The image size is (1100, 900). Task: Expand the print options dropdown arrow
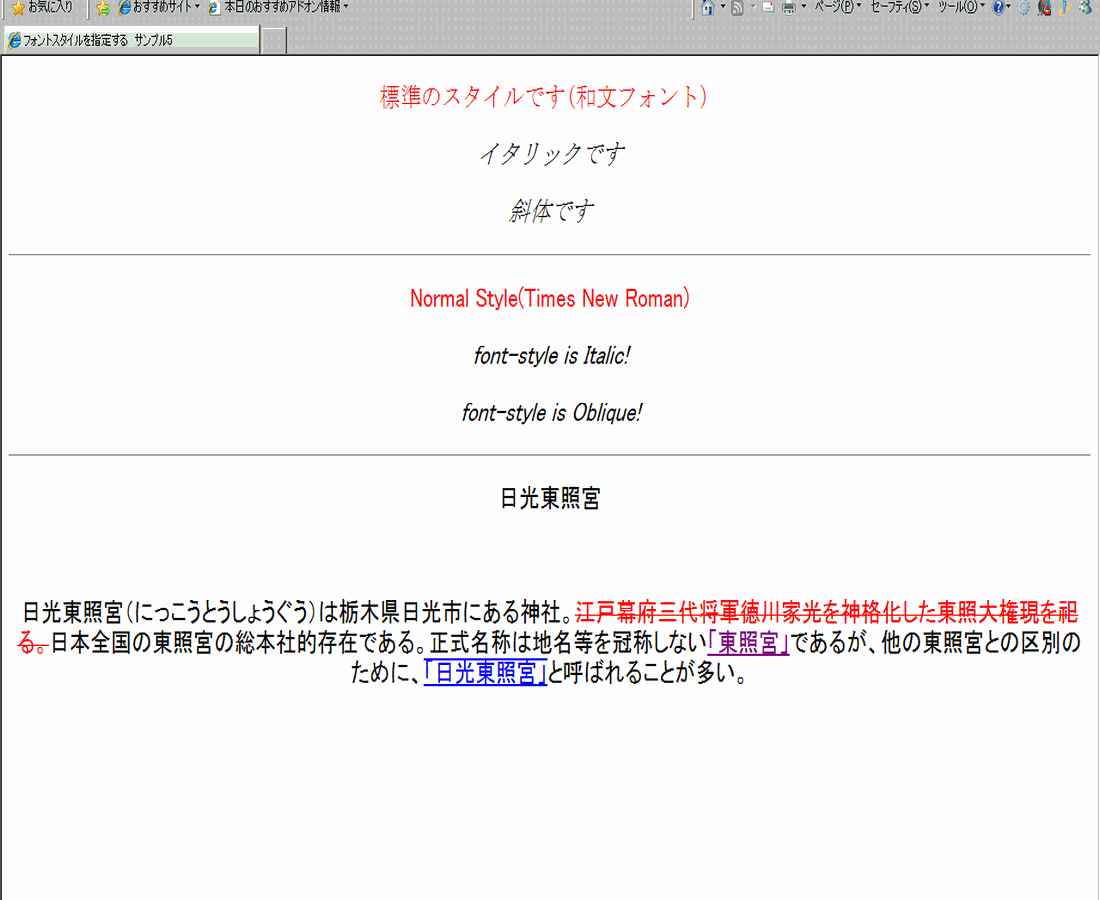803,6
